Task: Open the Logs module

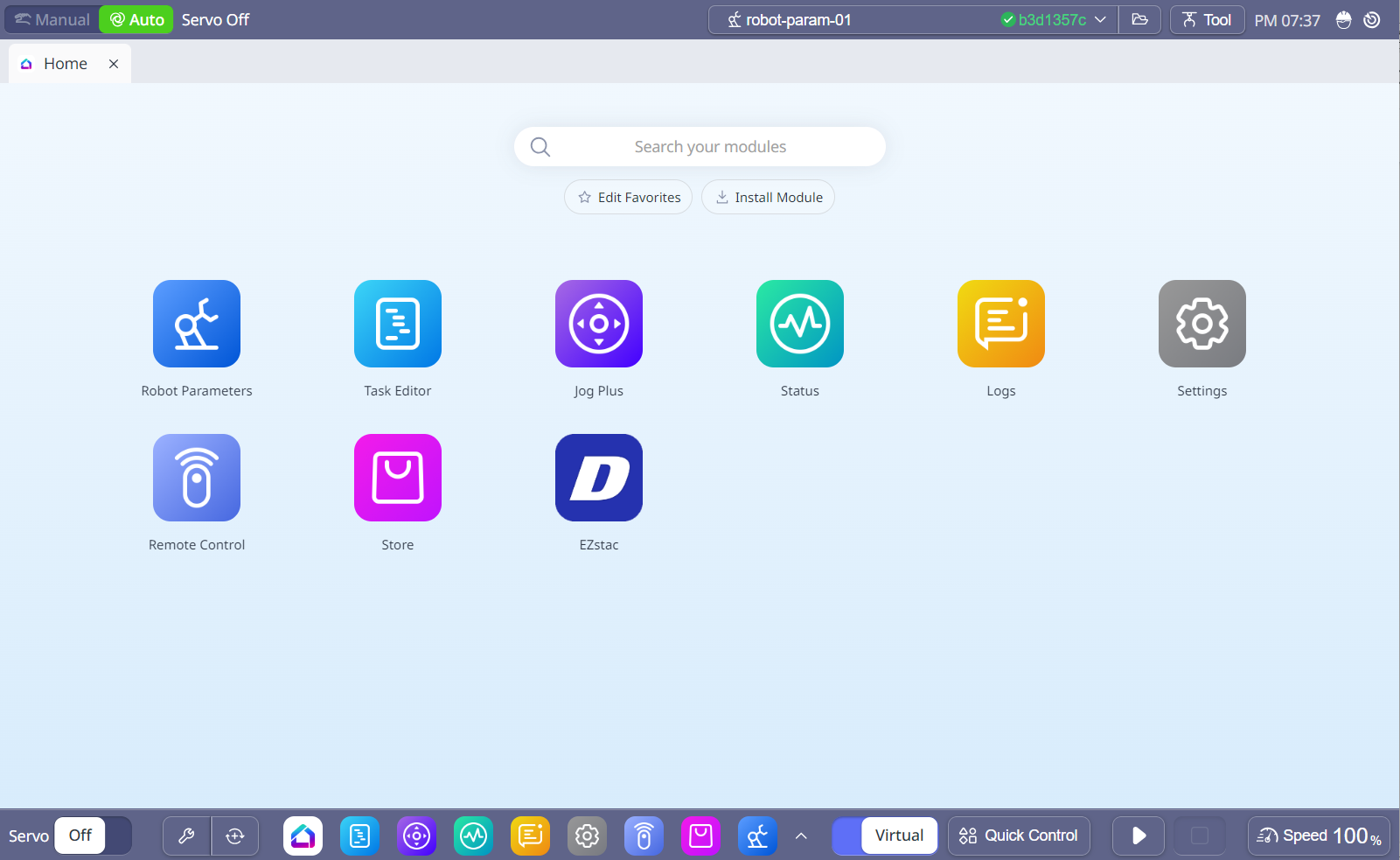Action: 1001,324
